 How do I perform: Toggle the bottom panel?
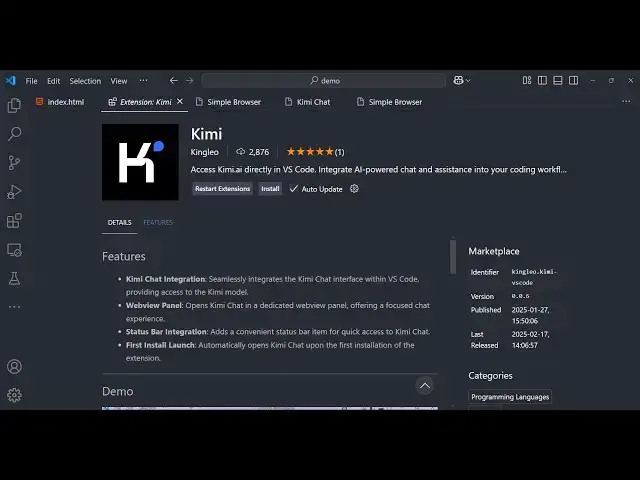click(x=558, y=80)
